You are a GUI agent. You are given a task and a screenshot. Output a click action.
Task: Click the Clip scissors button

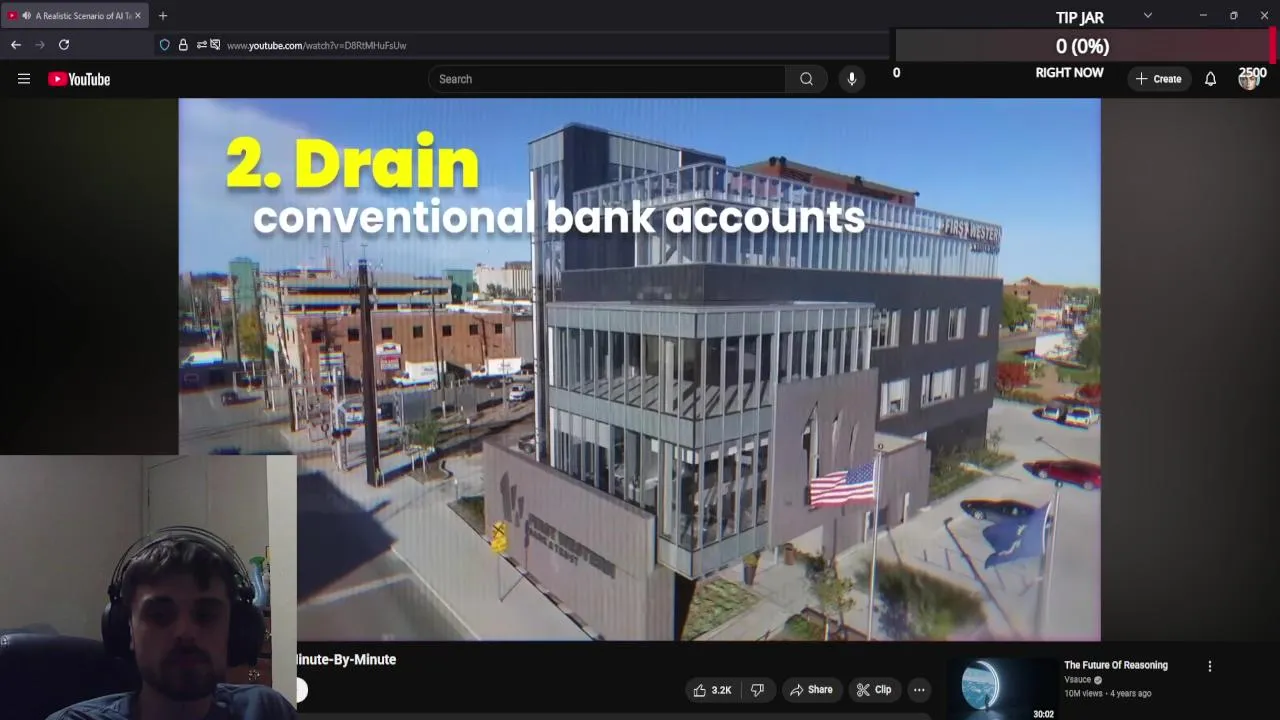click(874, 690)
